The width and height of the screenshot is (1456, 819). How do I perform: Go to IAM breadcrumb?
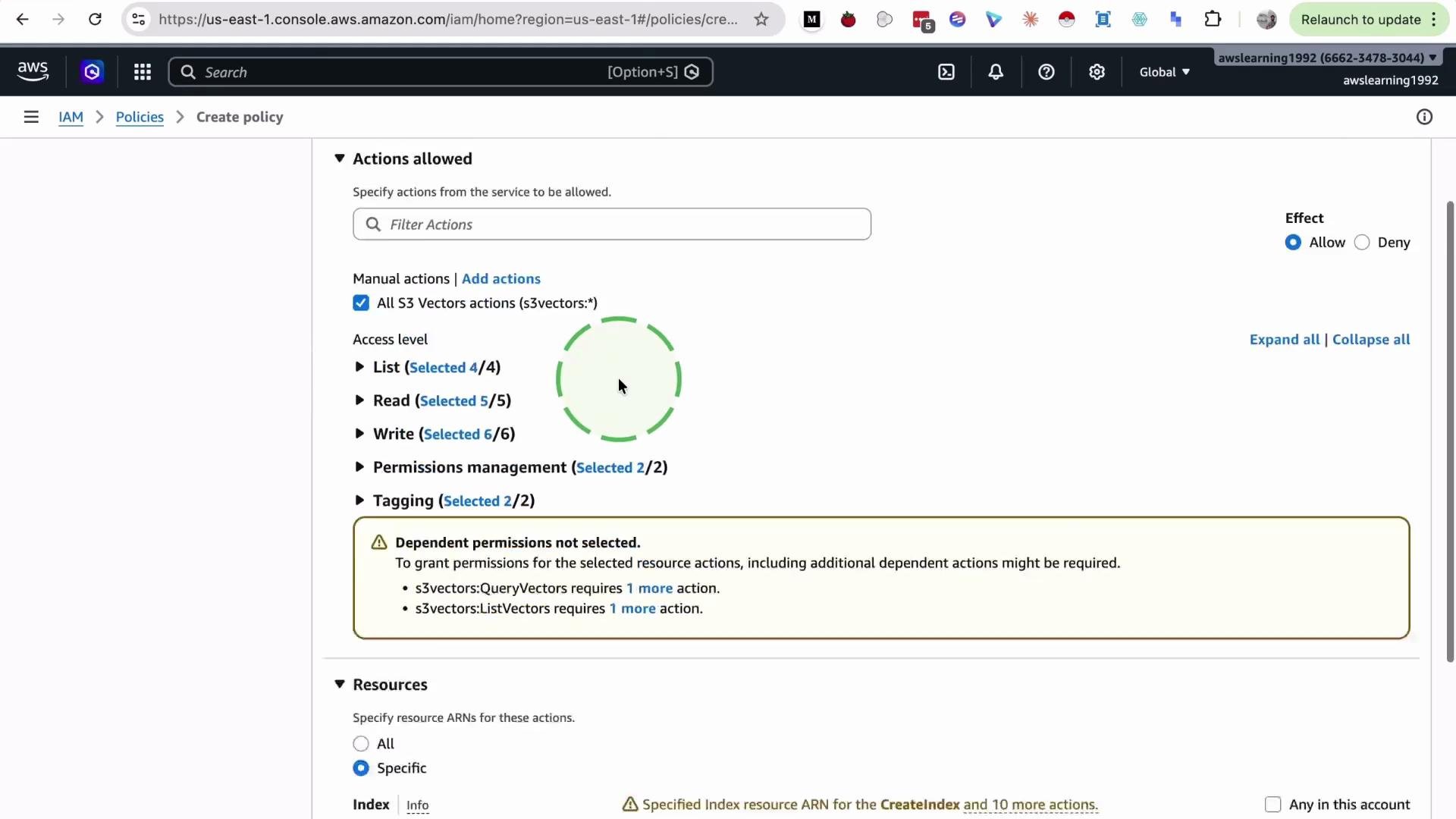[x=71, y=117]
